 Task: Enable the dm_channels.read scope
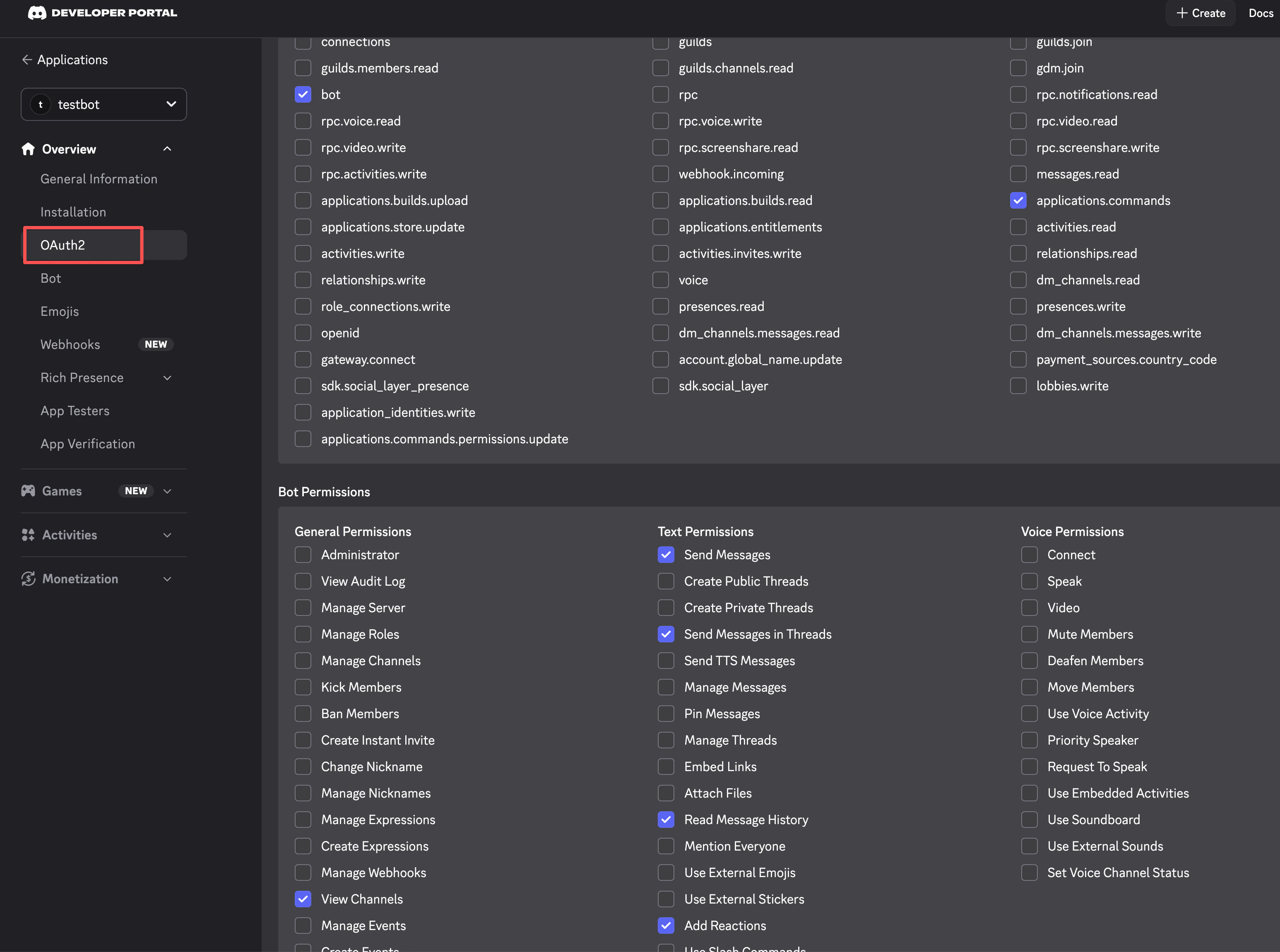(x=1018, y=280)
